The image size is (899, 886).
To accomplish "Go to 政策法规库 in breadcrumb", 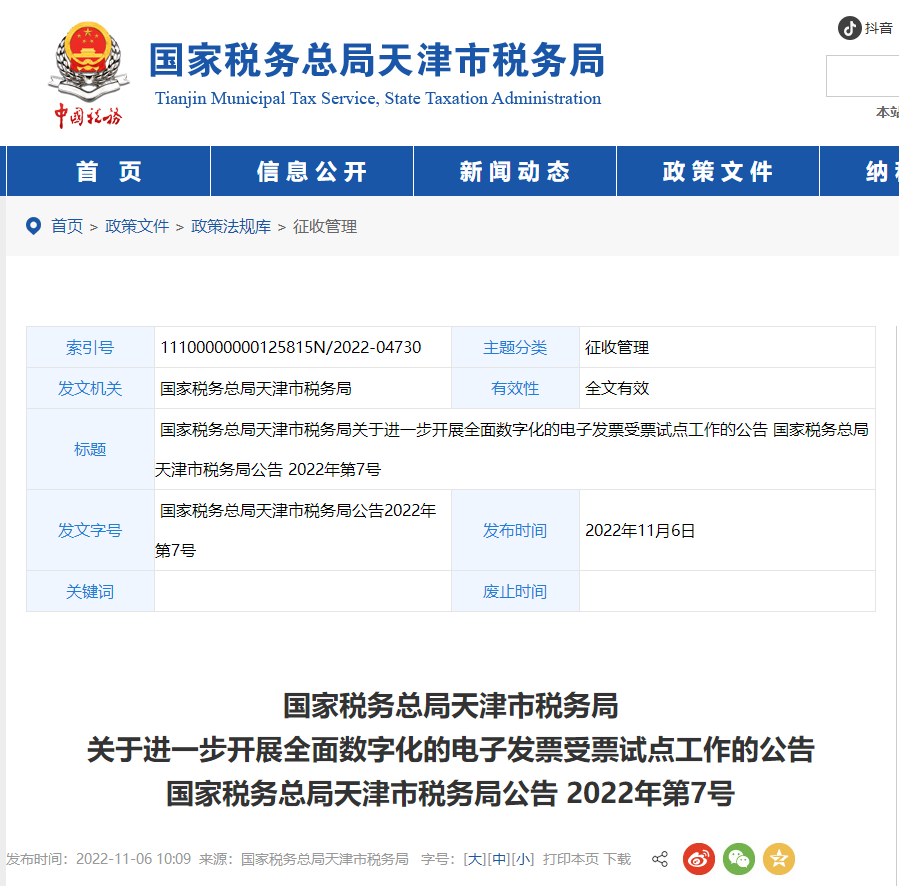I will click(x=231, y=227).
